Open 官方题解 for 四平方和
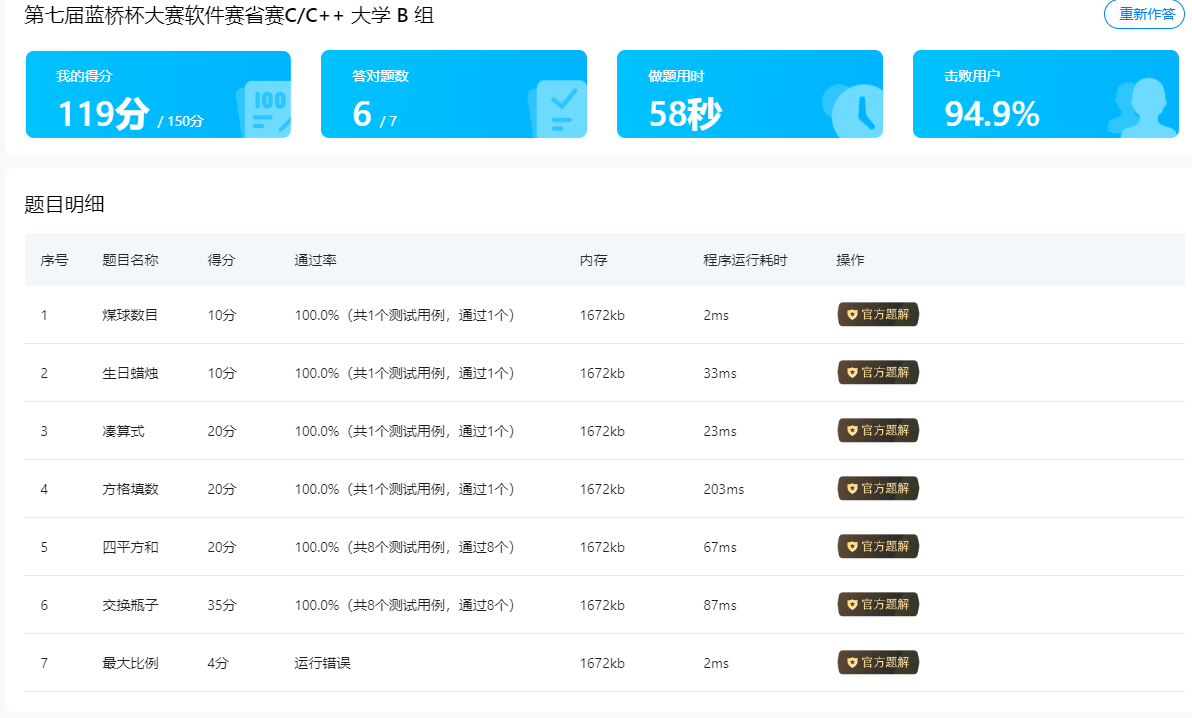Viewport: 1192px width, 718px height. coord(878,546)
